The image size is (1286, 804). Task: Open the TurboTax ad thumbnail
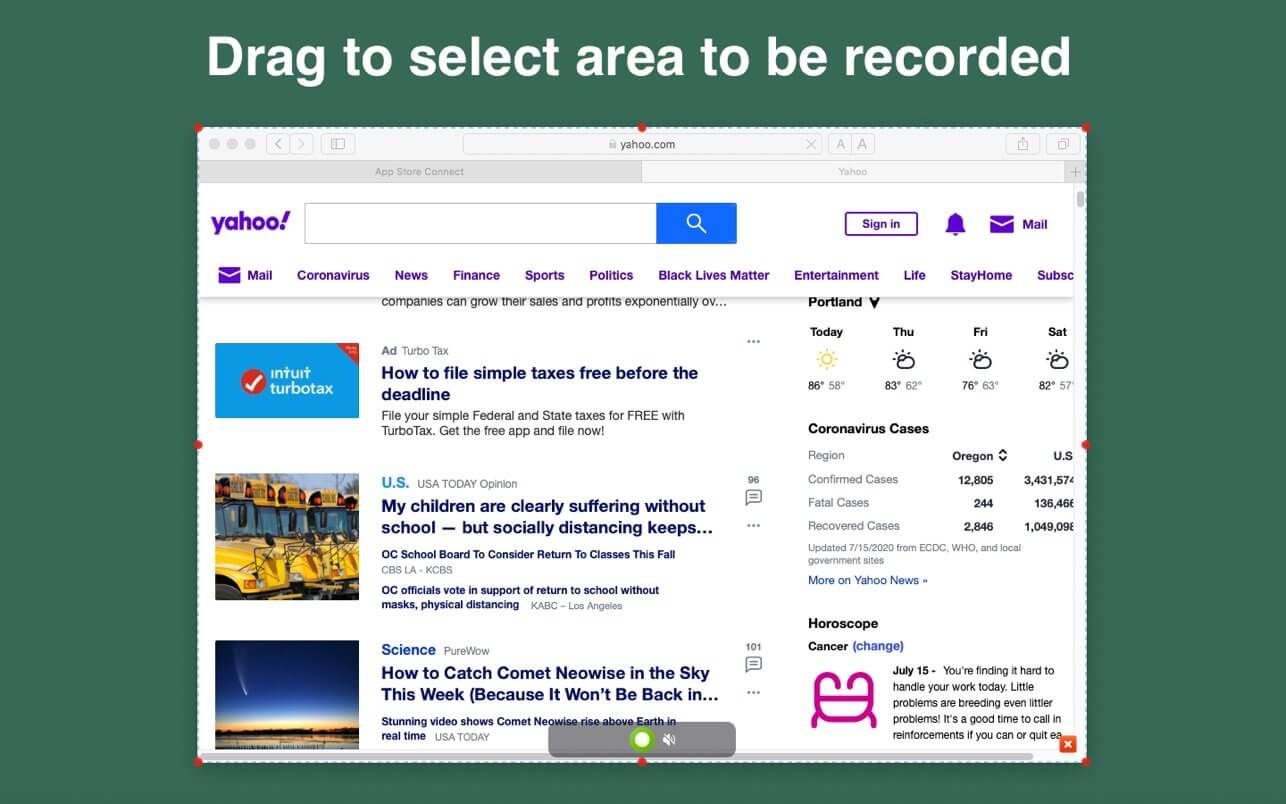pyautogui.click(x=287, y=380)
